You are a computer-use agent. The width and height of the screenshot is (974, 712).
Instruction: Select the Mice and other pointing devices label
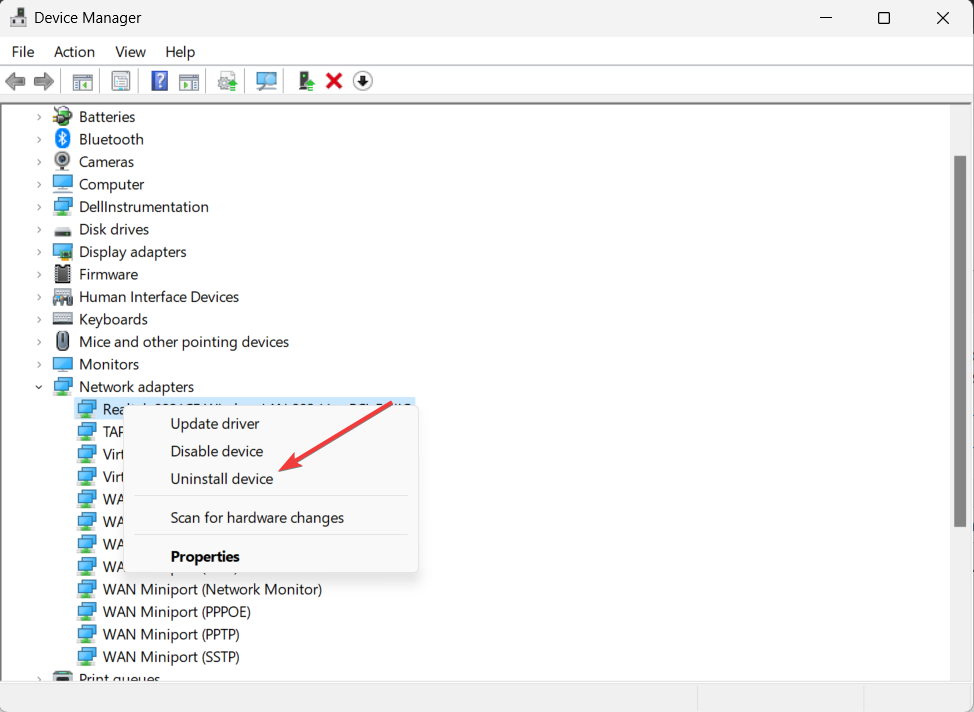[184, 342]
